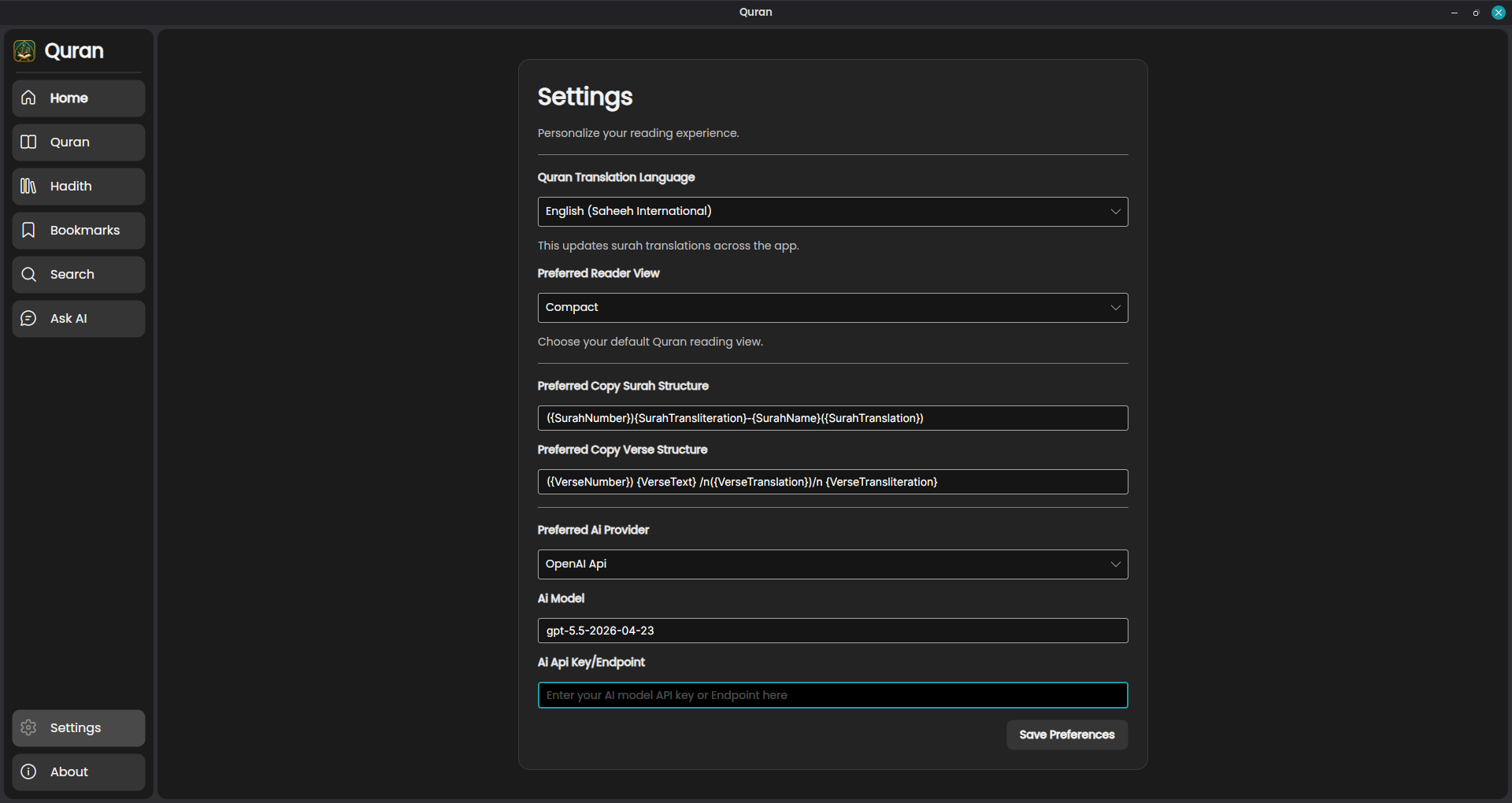Viewport: 1512px width, 803px height.
Task: Click Save Preferences button
Action: [x=1067, y=735]
